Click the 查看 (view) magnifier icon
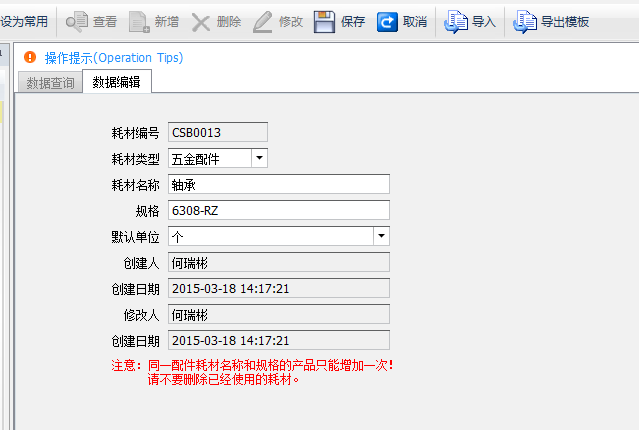The height and width of the screenshot is (430, 639). (77, 22)
